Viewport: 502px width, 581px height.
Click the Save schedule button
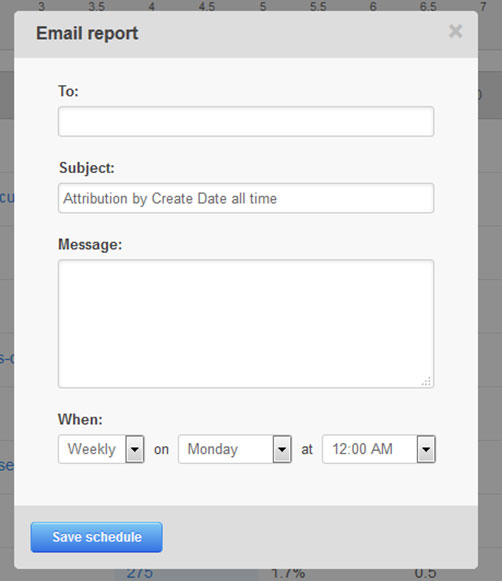click(x=96, y=537)
